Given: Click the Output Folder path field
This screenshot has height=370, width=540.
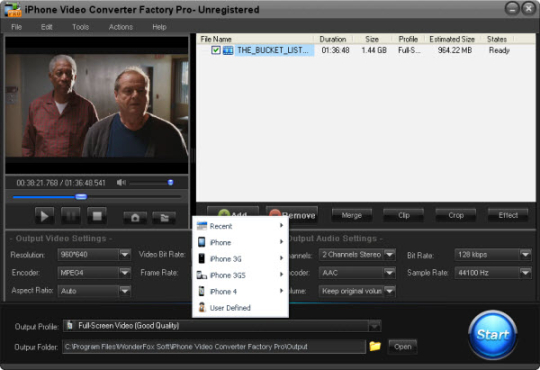Looking at the screenshot, I should tap(214, 347).
